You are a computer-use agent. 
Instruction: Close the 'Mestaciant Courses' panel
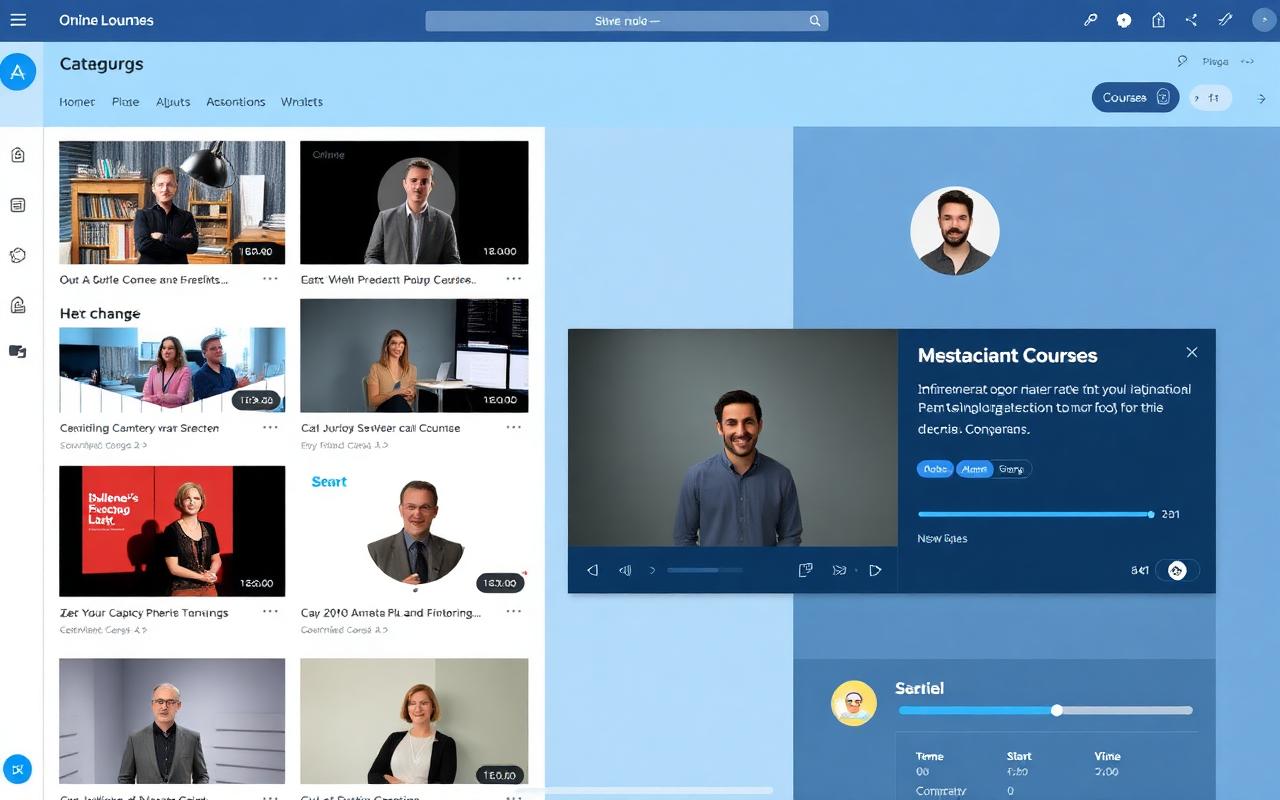[x=1192, y=352]
